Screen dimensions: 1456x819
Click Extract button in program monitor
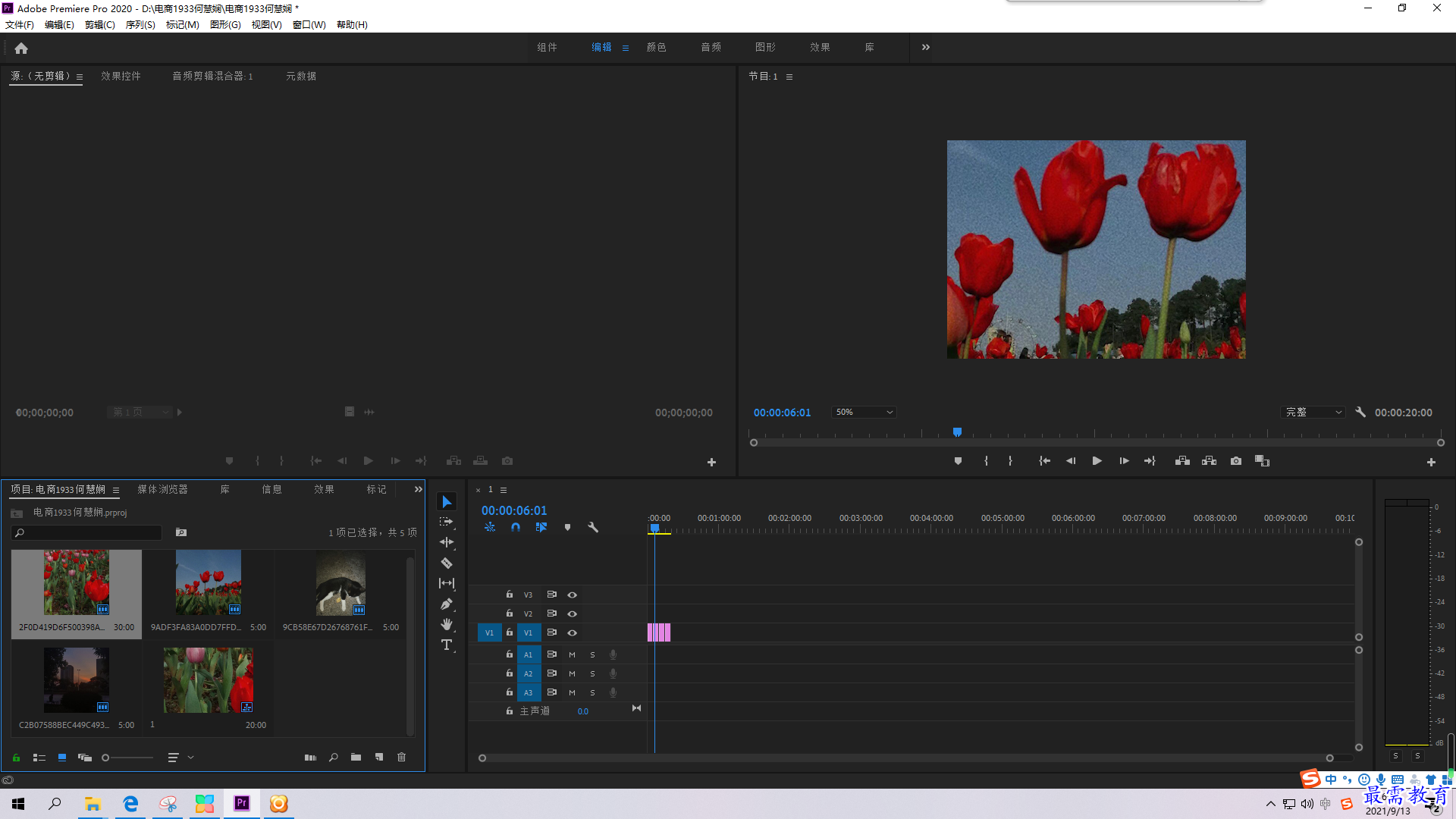pos(1210,461)
